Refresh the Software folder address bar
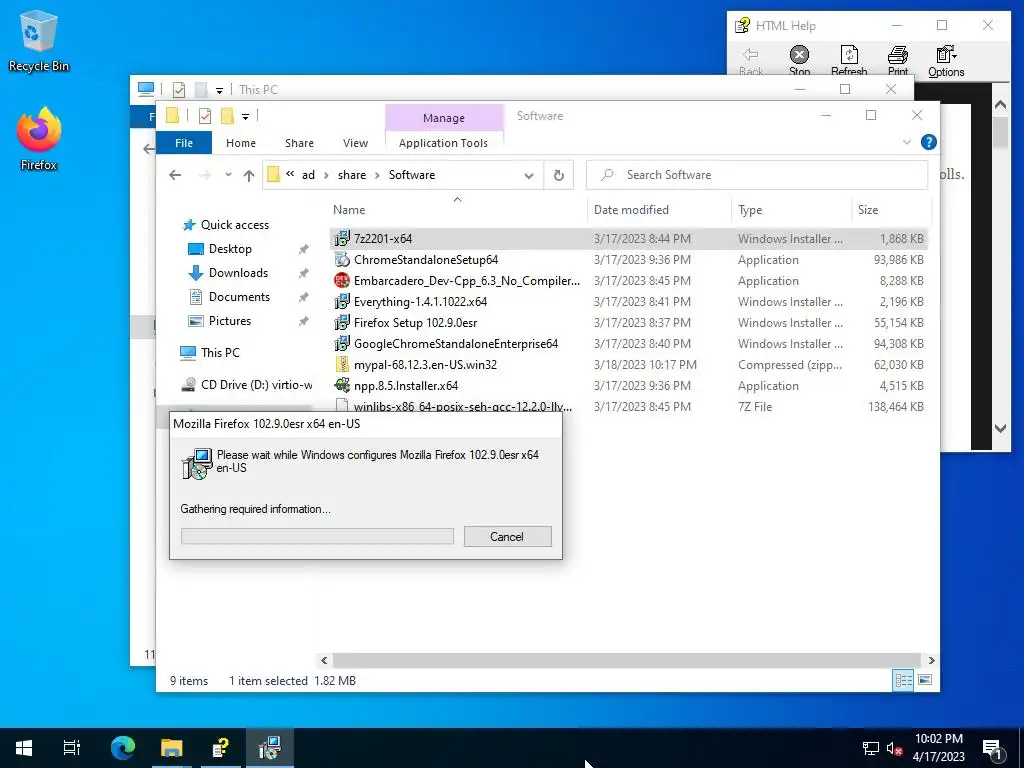 pyautogui.click(x=558, y=175)
